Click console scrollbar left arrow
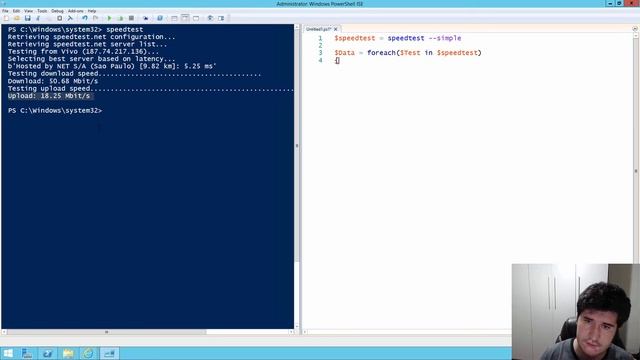 4,332
